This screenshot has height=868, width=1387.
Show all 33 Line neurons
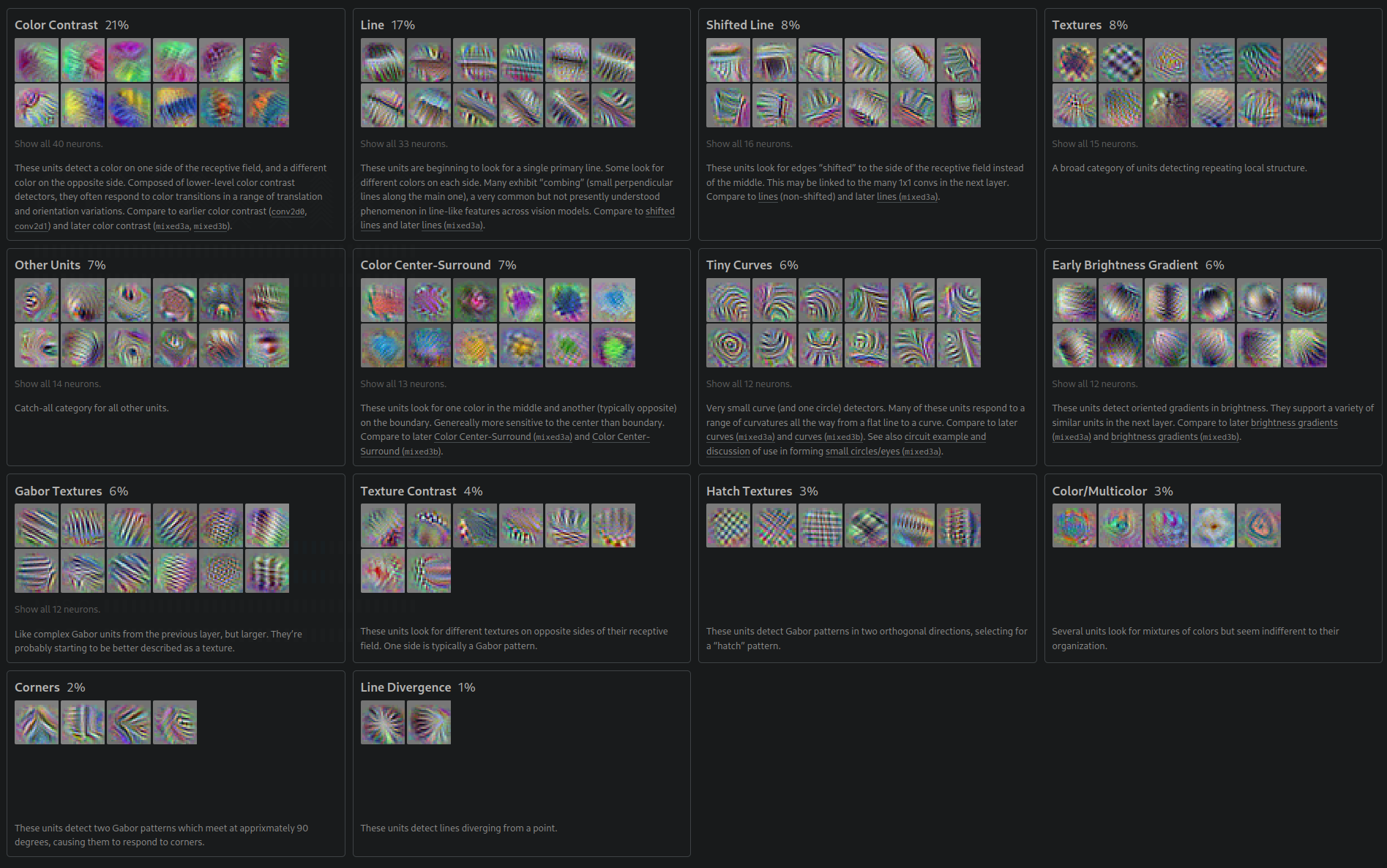403,143
